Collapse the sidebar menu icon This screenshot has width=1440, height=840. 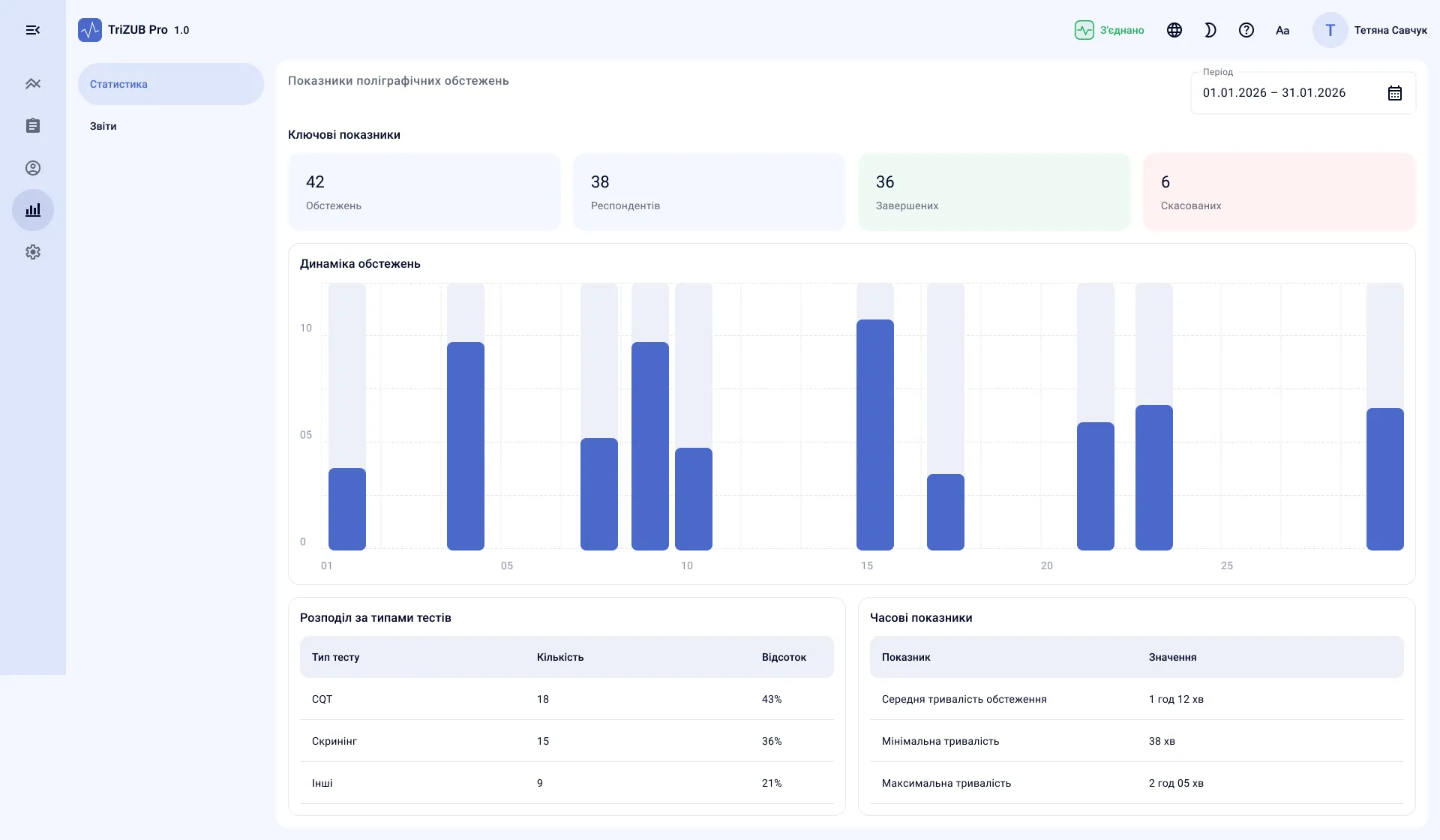coord(33,30)
